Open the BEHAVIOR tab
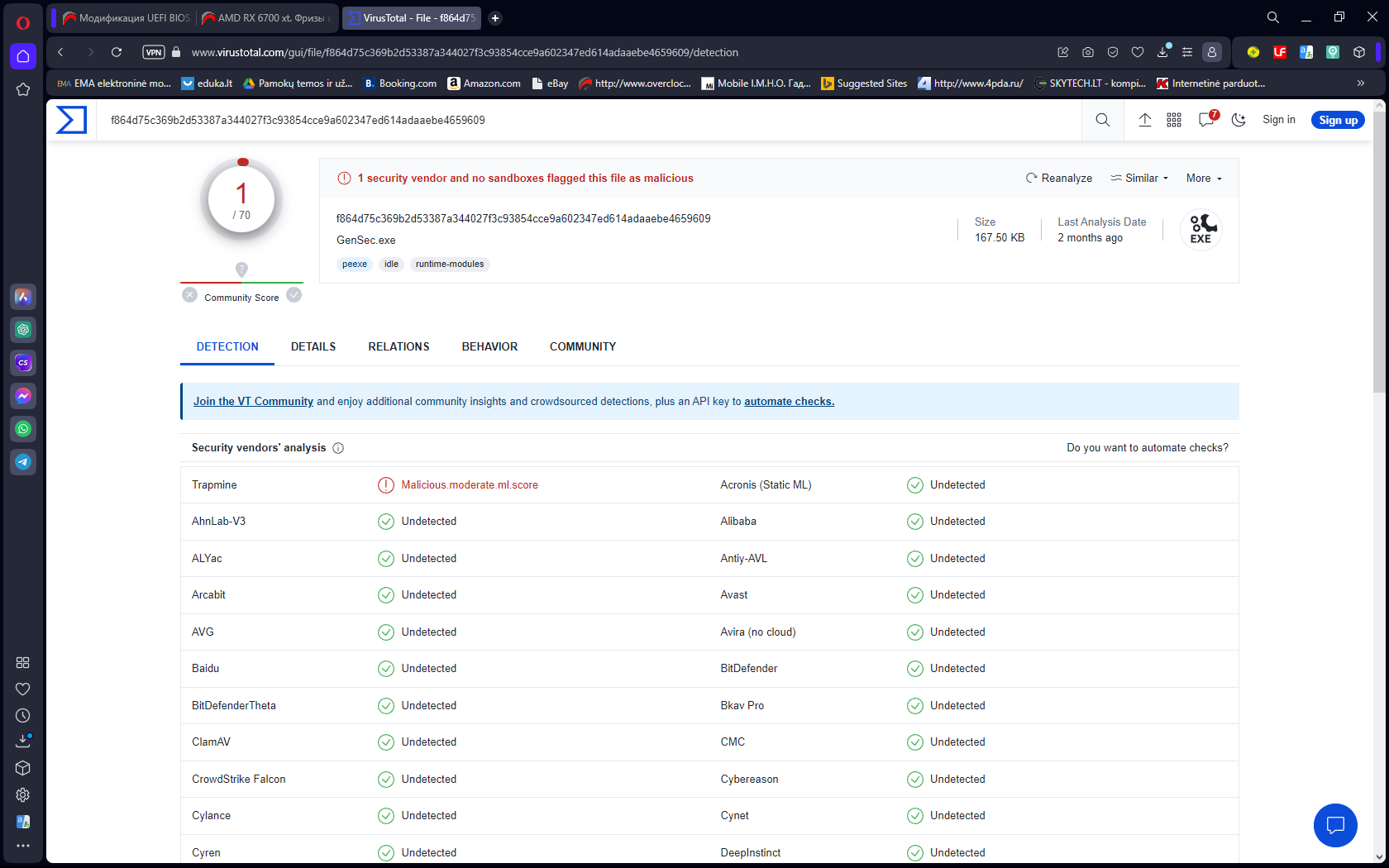The width and height of the screenshot is (1389, 868). pyautogui.click(x=489, y=347)
